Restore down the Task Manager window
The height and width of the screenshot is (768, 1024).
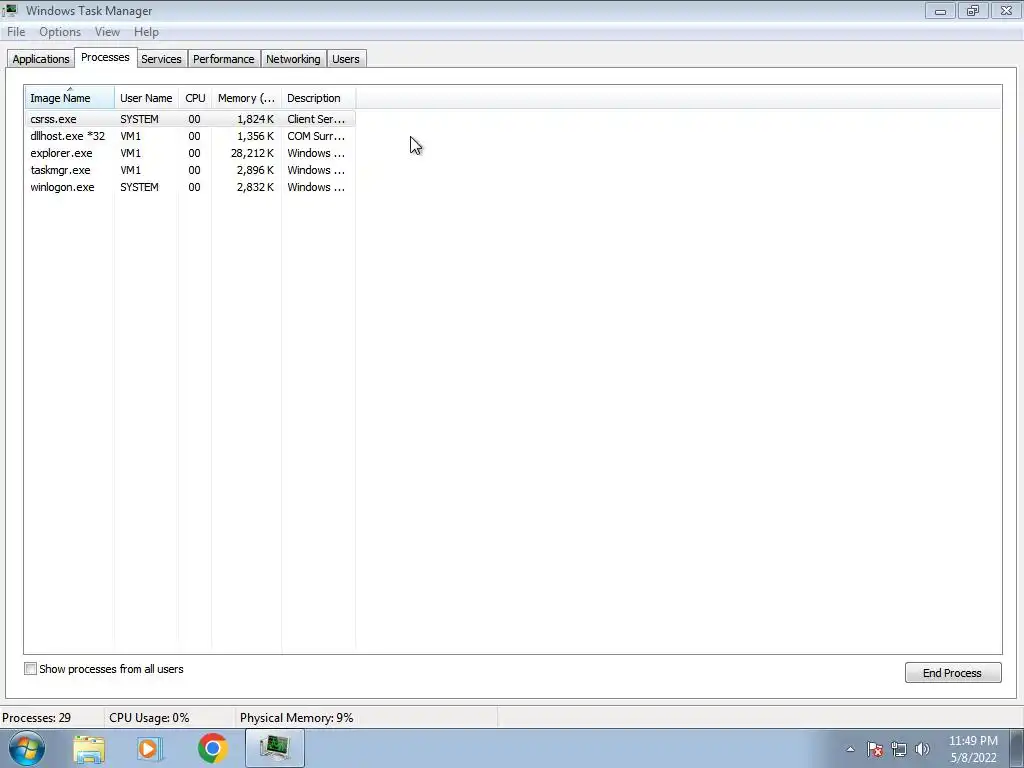coord(973,10)
